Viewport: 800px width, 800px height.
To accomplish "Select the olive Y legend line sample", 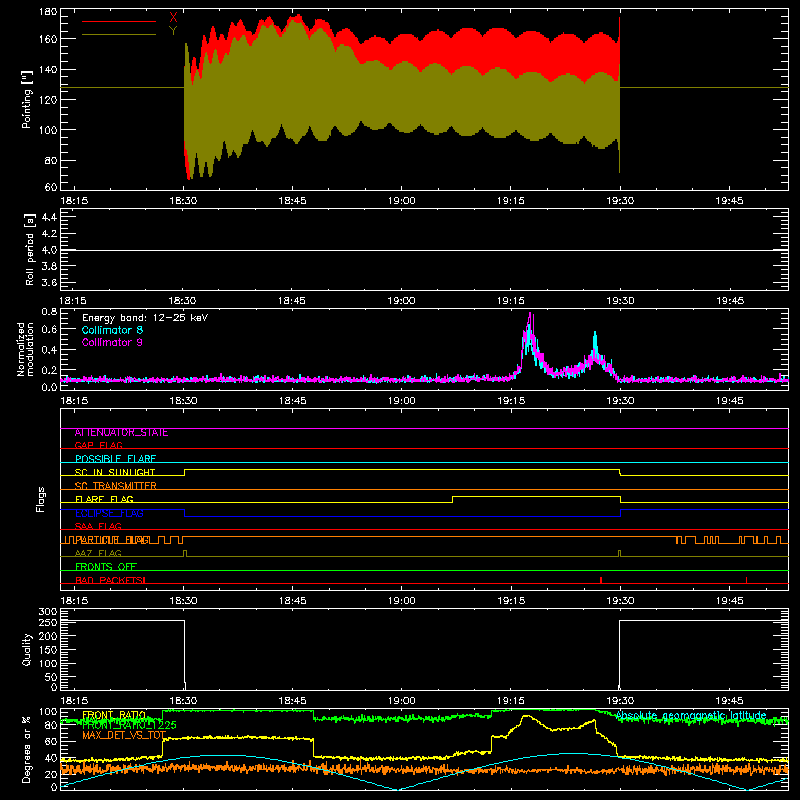I will coord(119,35).
